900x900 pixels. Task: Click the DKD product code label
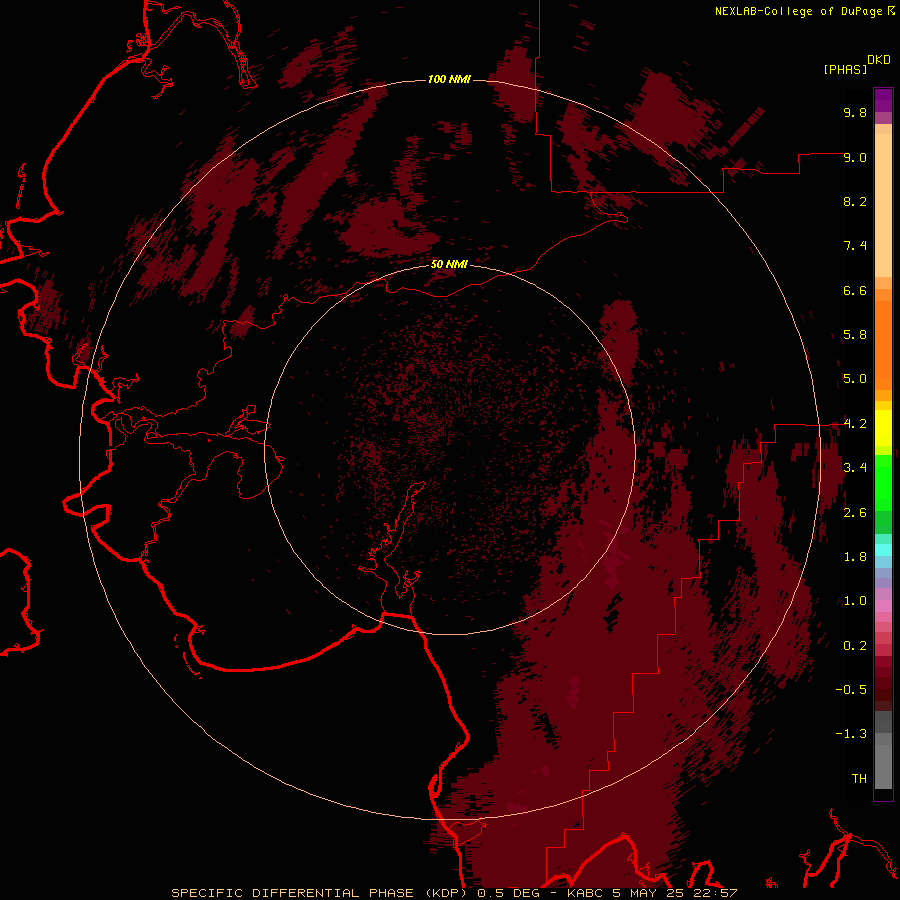tap(879, 60)
